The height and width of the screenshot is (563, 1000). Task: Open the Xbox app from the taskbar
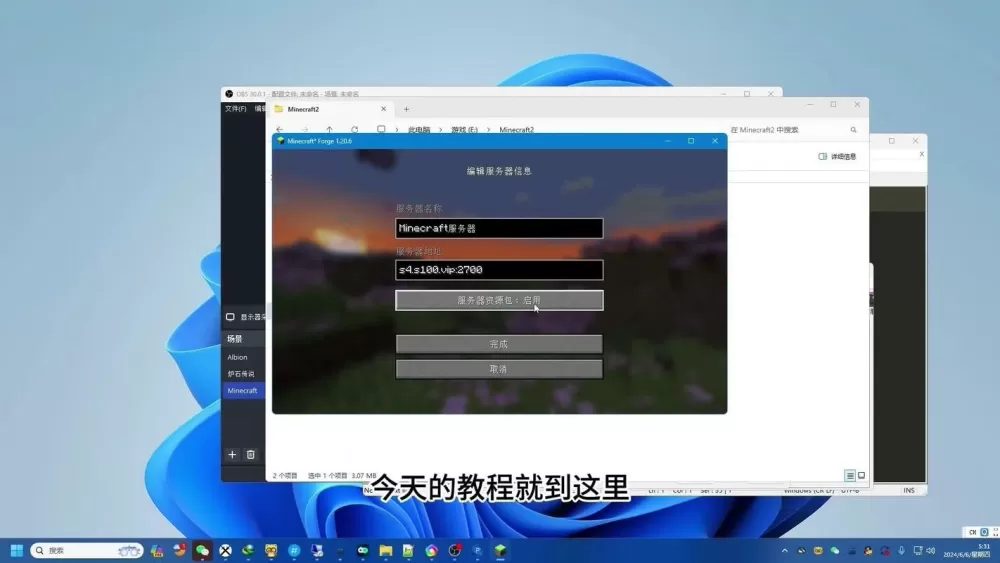click(x=225, y=550)
